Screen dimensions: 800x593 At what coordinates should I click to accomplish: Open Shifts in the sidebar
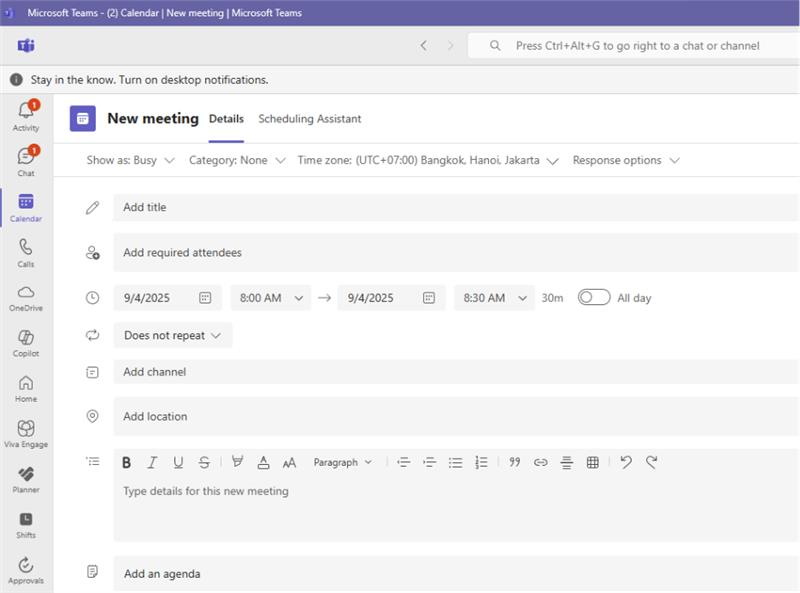(26, 525)
